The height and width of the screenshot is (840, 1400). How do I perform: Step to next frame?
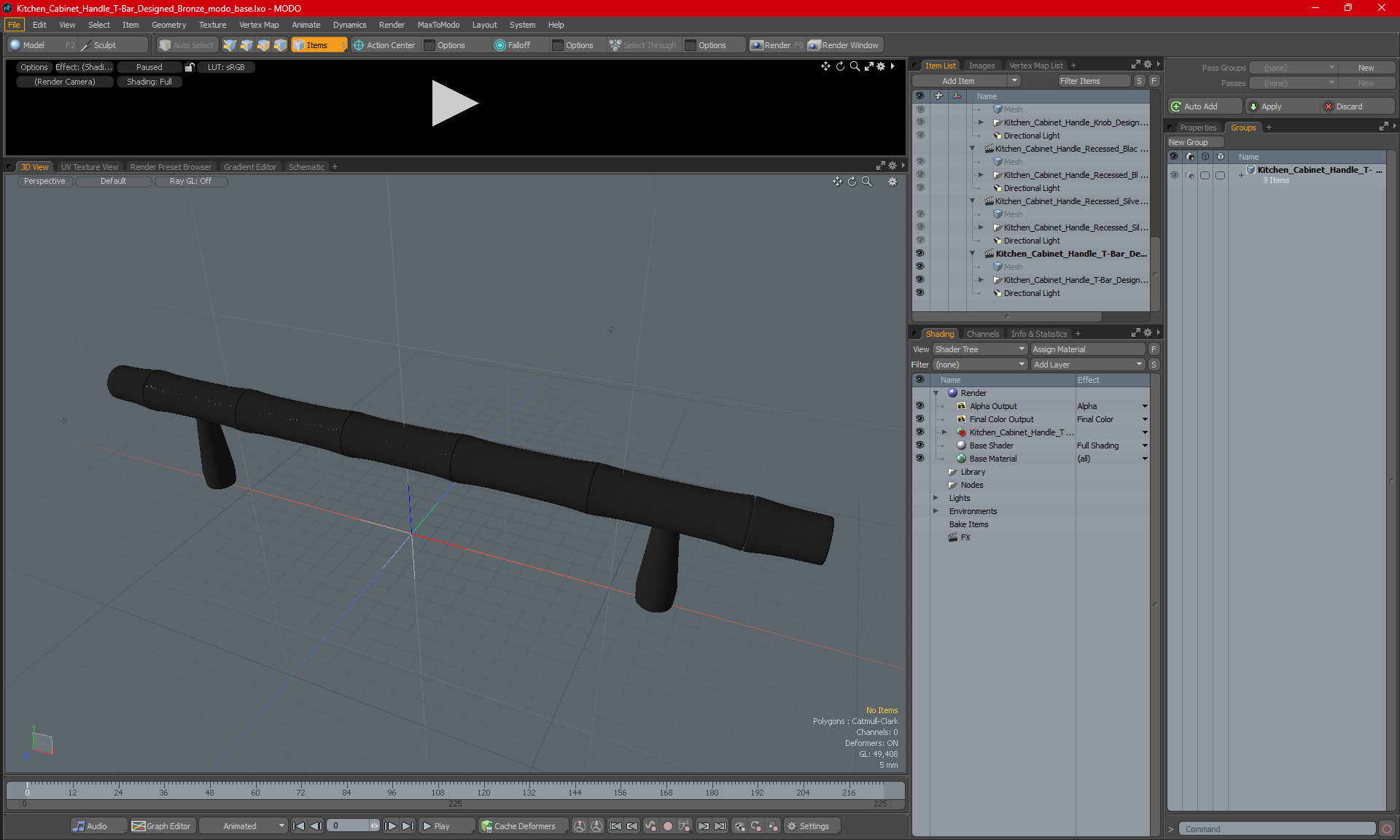(x=391, y=826)
